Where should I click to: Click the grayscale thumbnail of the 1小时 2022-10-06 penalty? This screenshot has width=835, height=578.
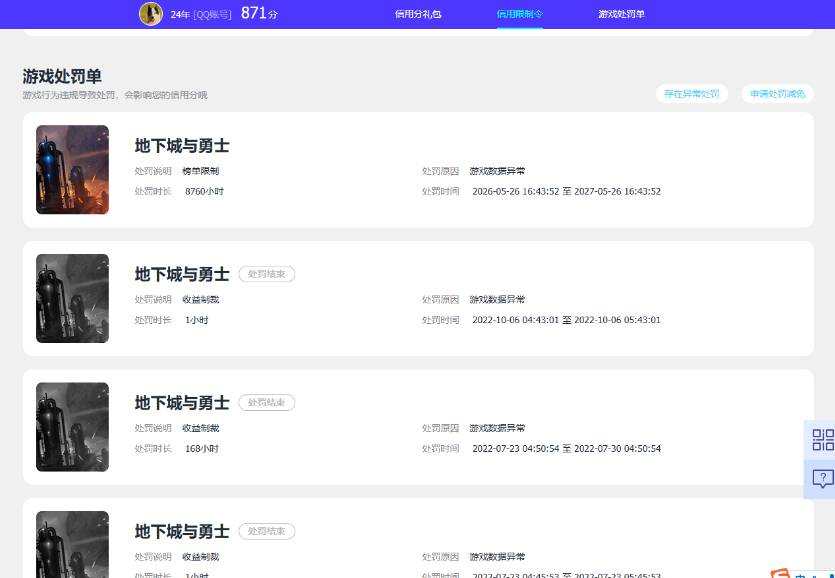[72, 298]
